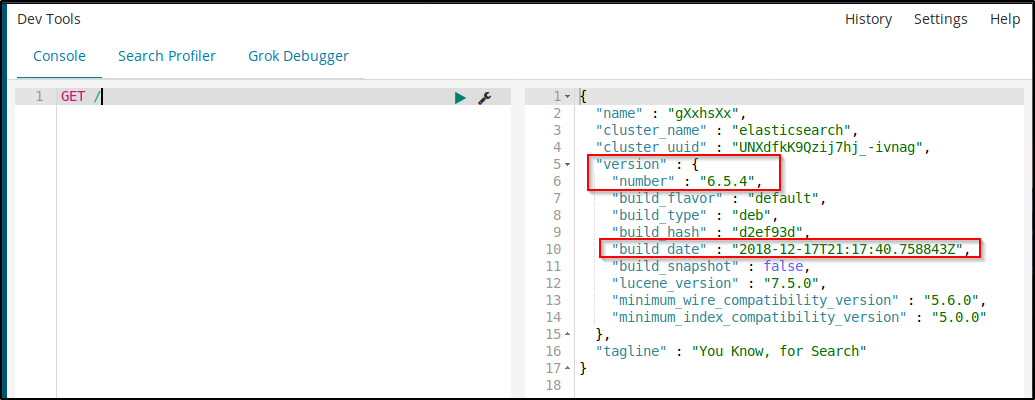Open History in Dev Tools header
The image size is (1035, 400).
tap(869, 19)
